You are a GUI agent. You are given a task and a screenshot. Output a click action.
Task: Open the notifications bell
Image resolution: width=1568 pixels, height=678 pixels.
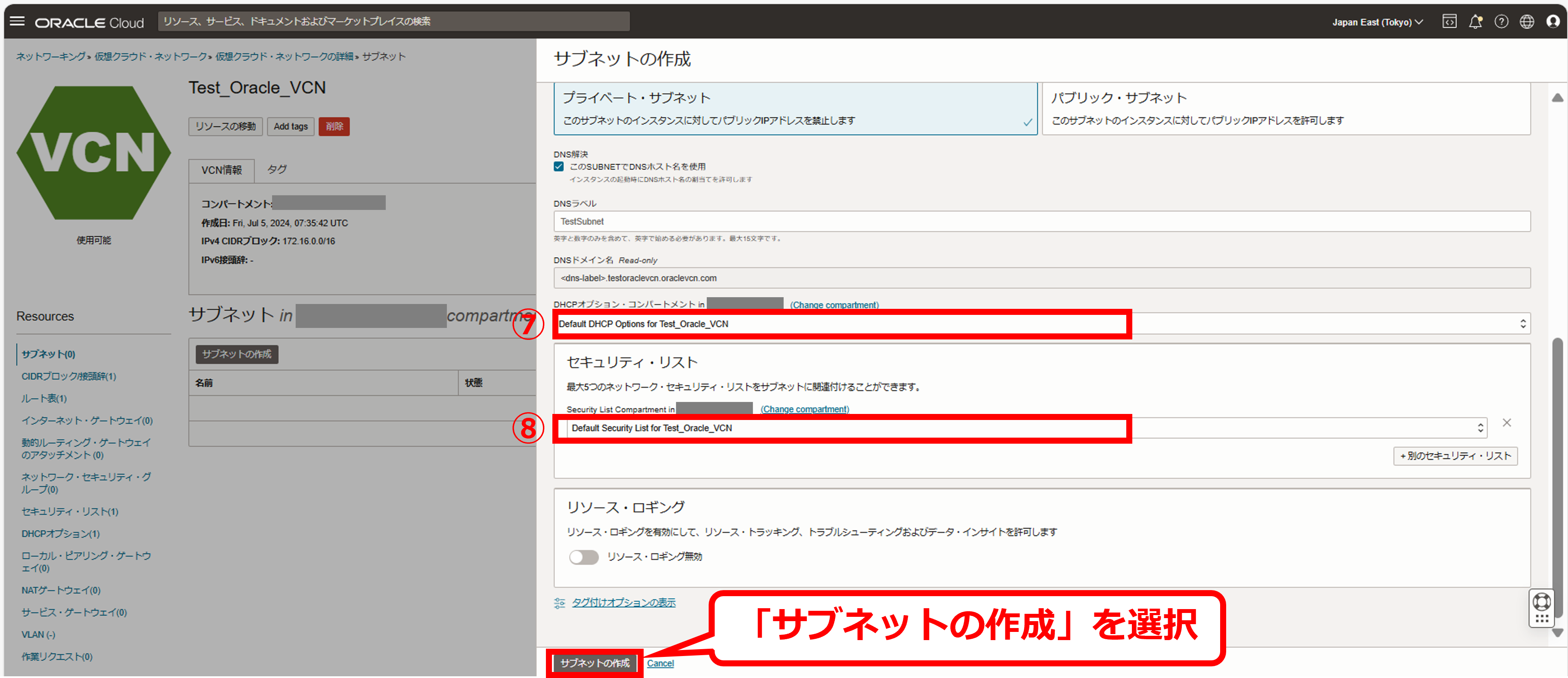coord(1475,21)
